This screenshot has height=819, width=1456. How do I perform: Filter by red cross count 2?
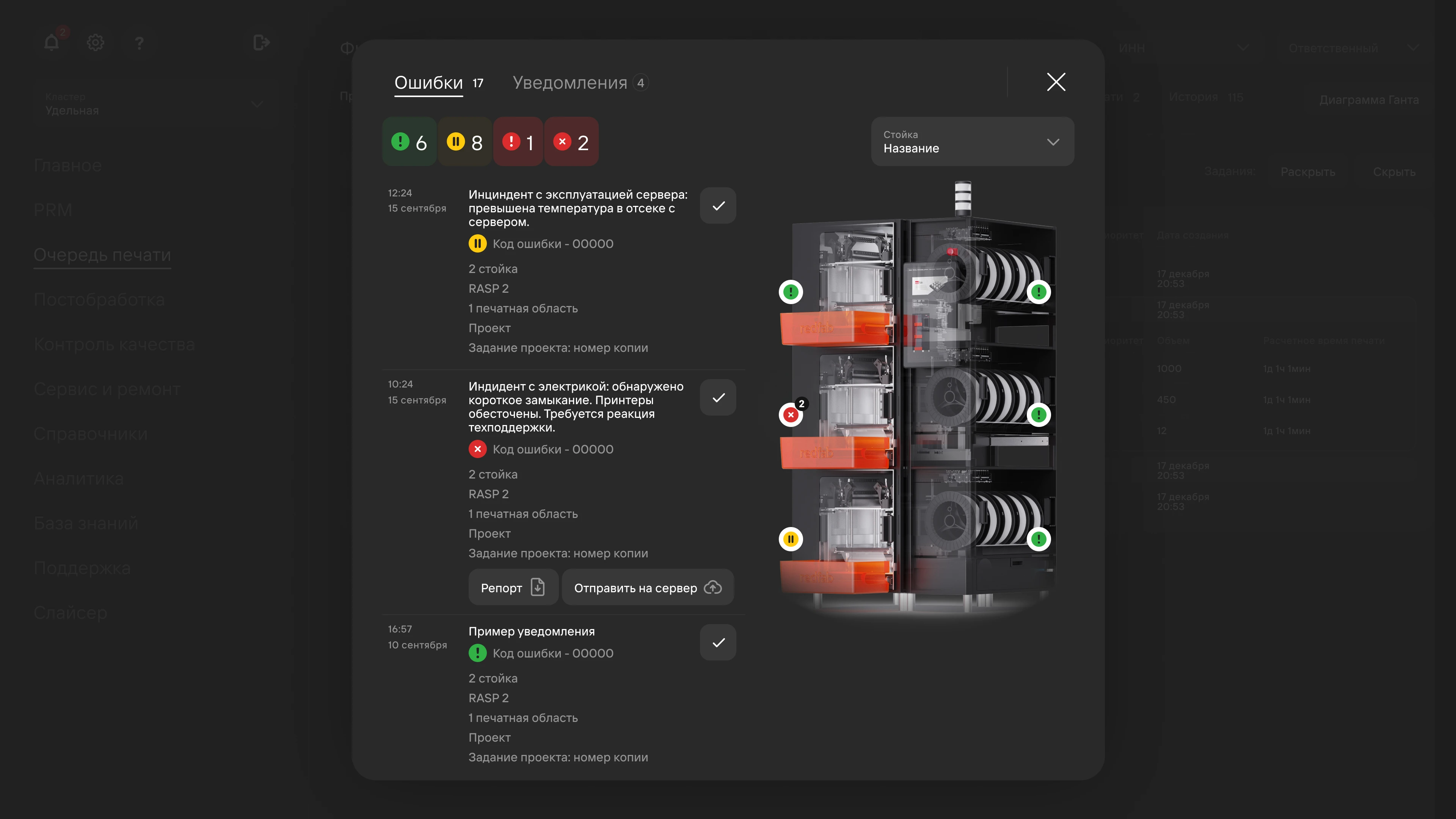tap(571, 141)
